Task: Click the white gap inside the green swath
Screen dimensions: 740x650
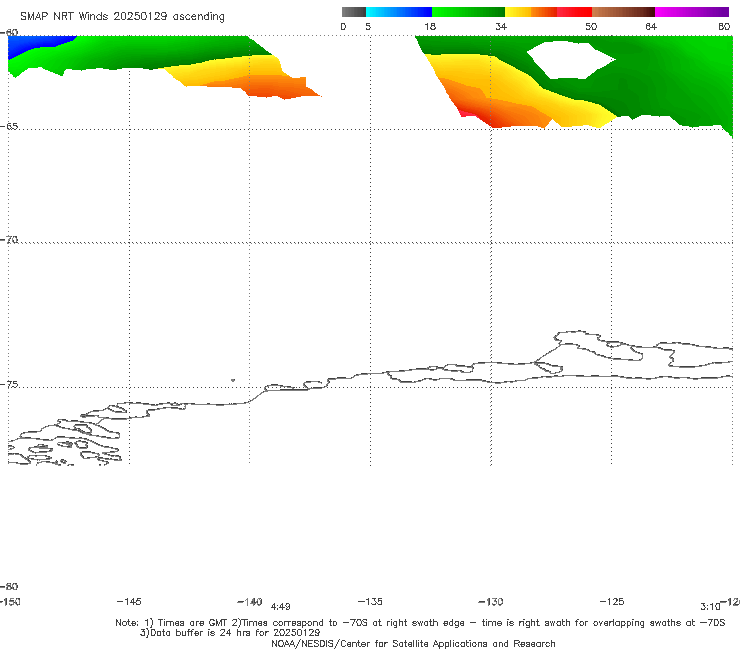Action: 570,59
